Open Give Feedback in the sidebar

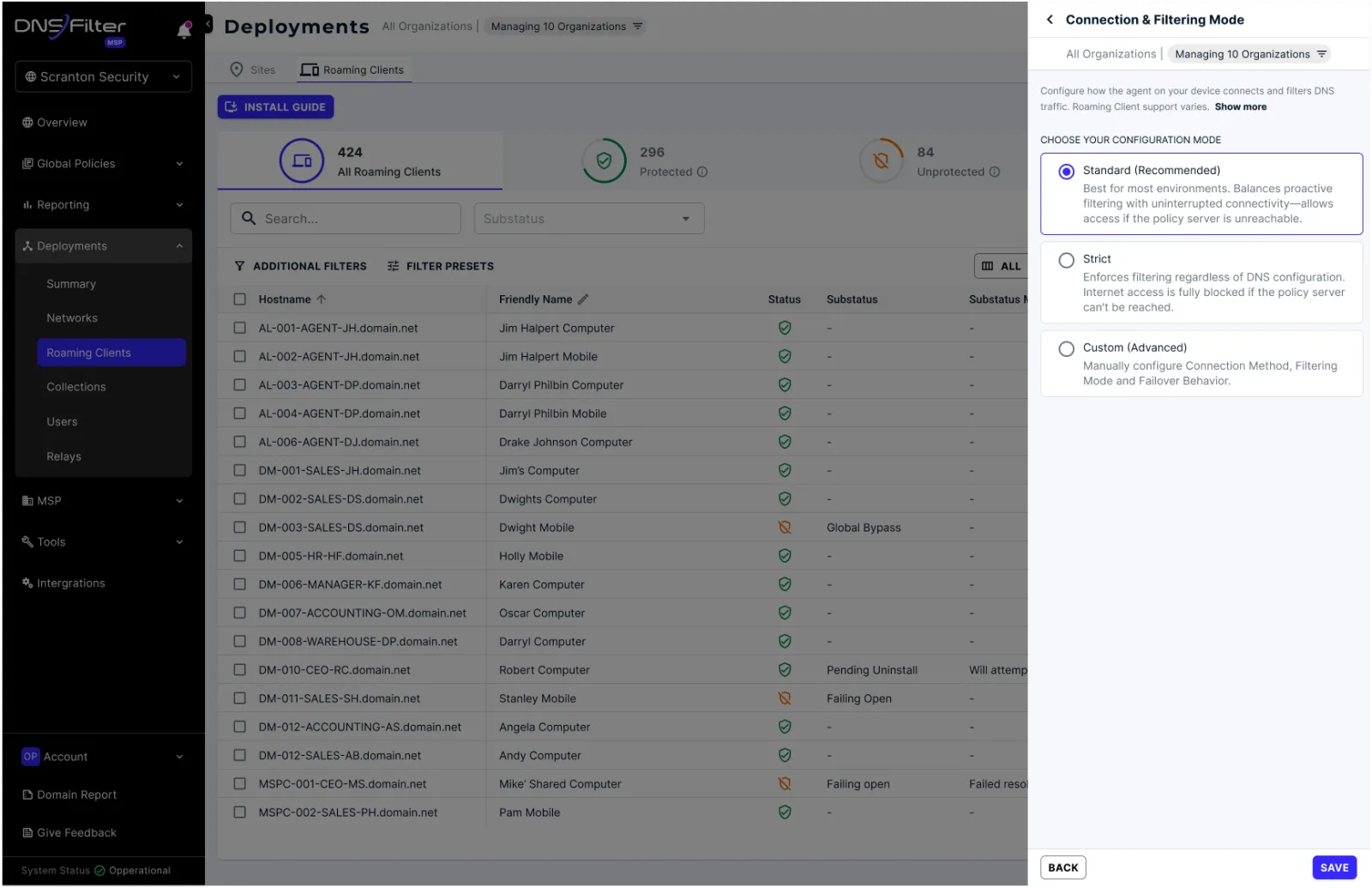pos(70,832)
